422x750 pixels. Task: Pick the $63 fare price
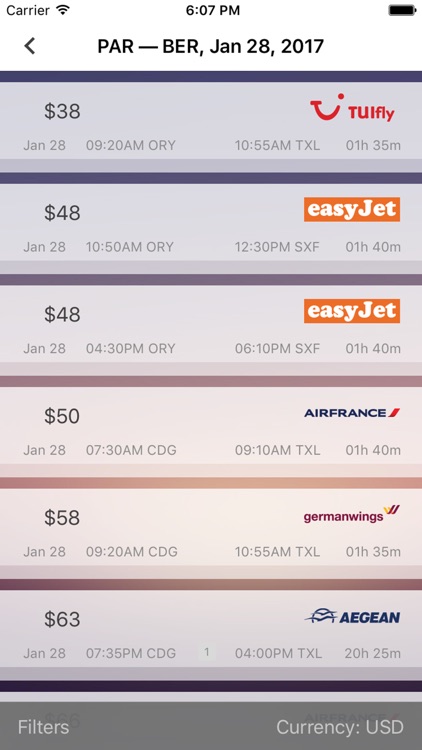click(x=62, y=619)
